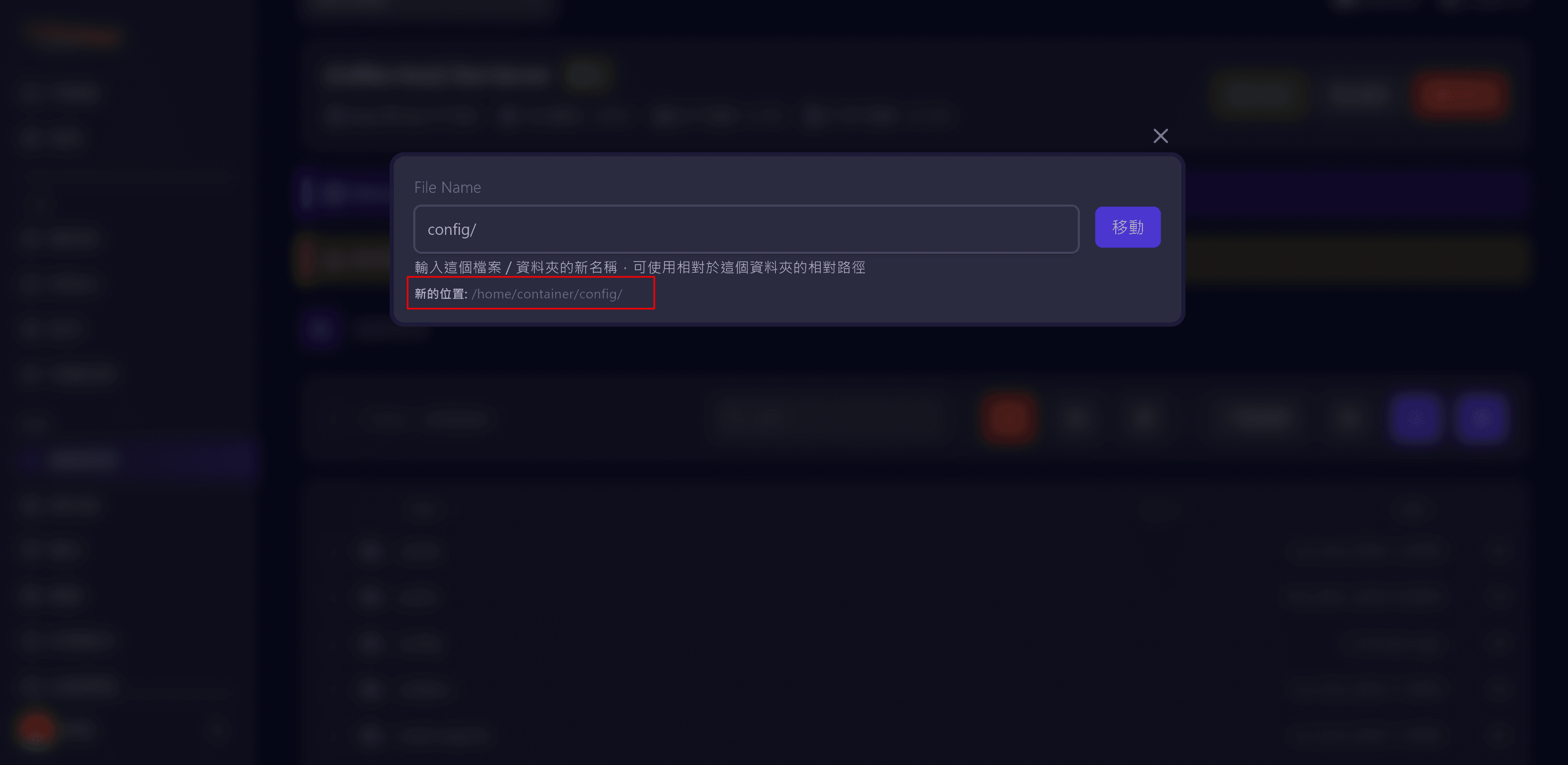The image size is (1568, 765).
Task: Click the blurred red button at top right
Action: point(1460,95)
